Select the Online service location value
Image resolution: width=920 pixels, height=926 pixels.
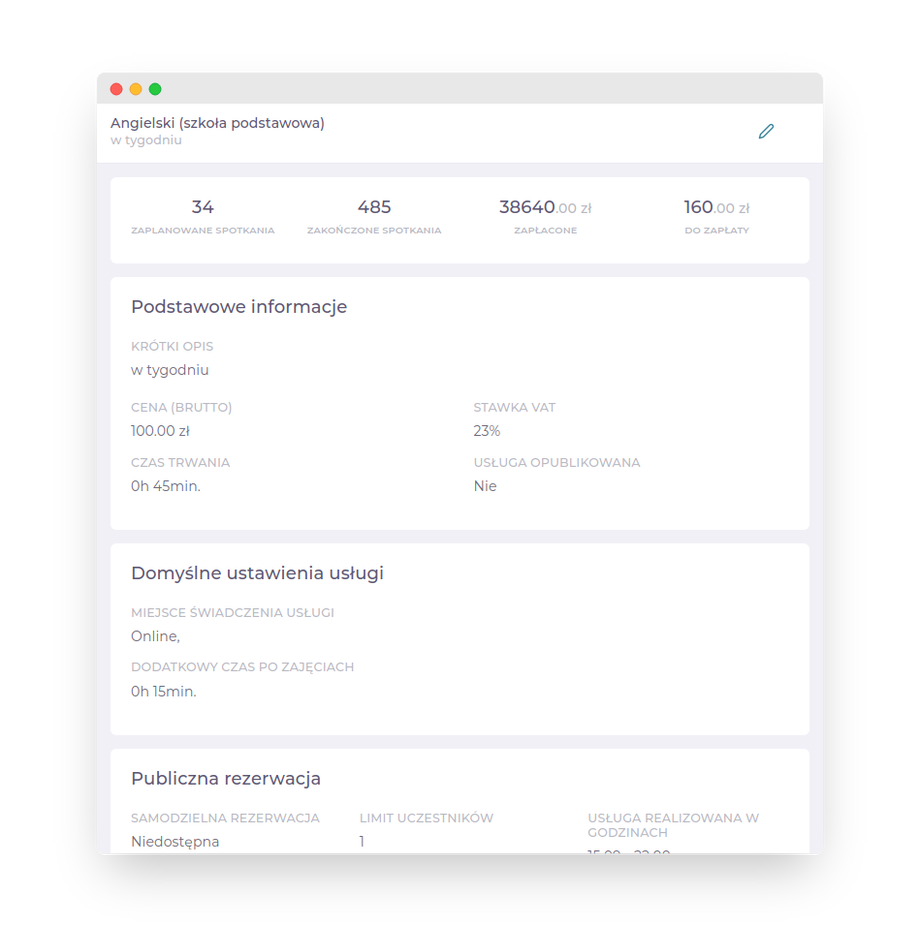click(x=155, y=636)
